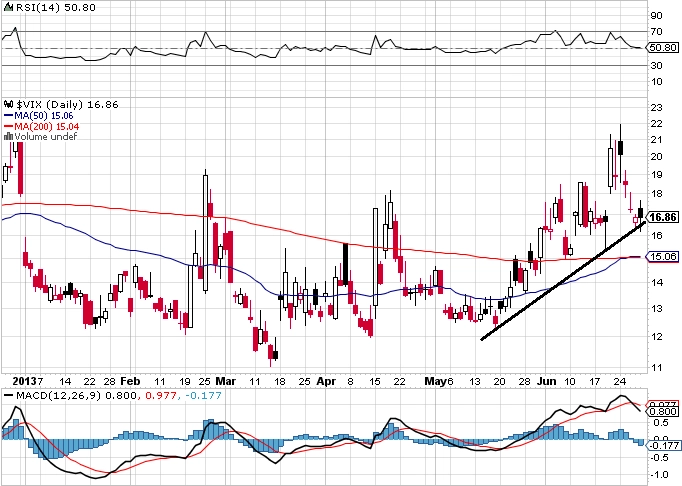Viewport: 682px width, 486px height.
Task: Click the Volume bars icon
Action: (x=9, y=137)
